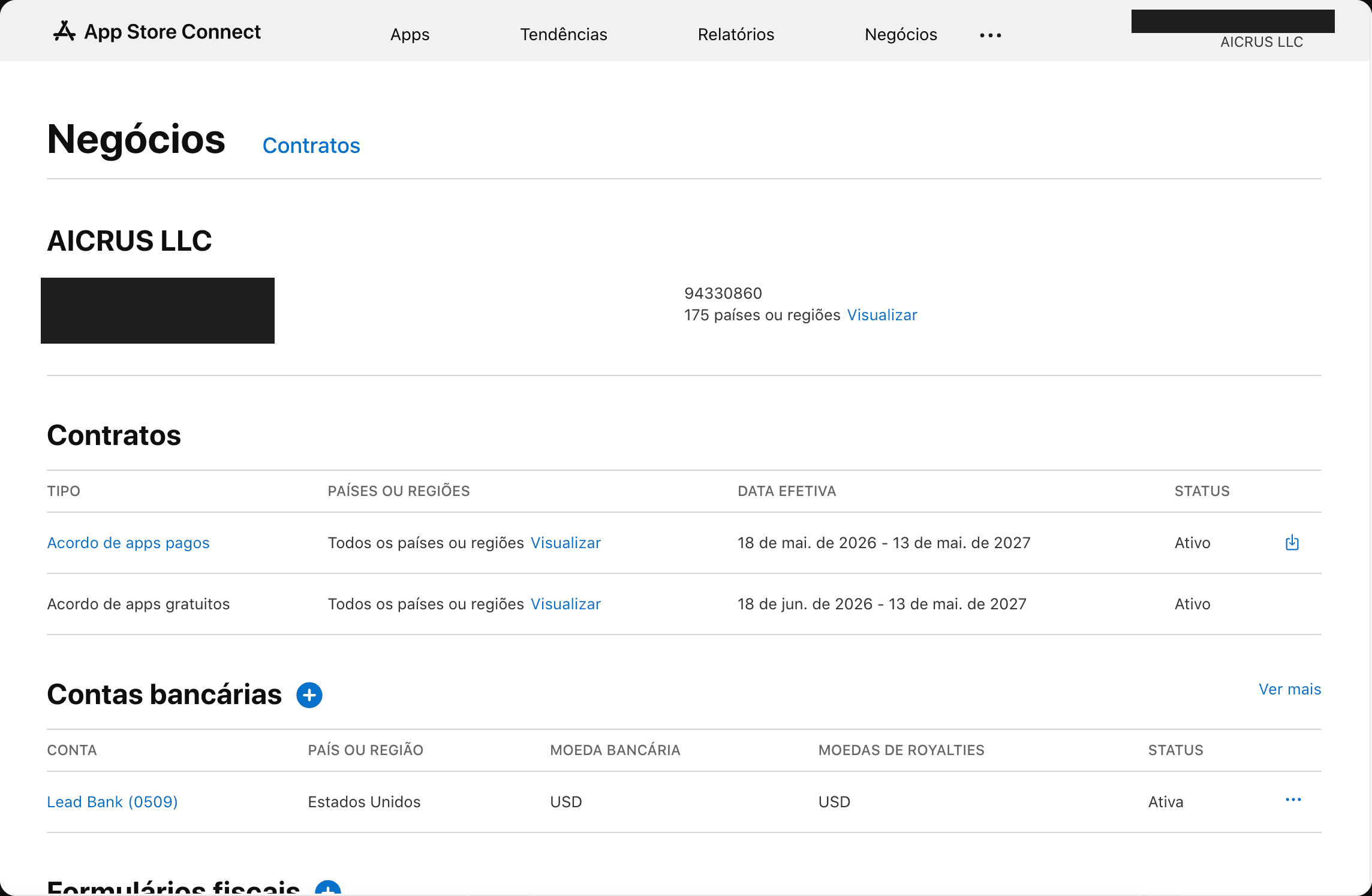This screenshot has width=1372, height=896.
Task: Click the PAÍS OU REGIÃO column header
Action: click(x=366, y=750)
